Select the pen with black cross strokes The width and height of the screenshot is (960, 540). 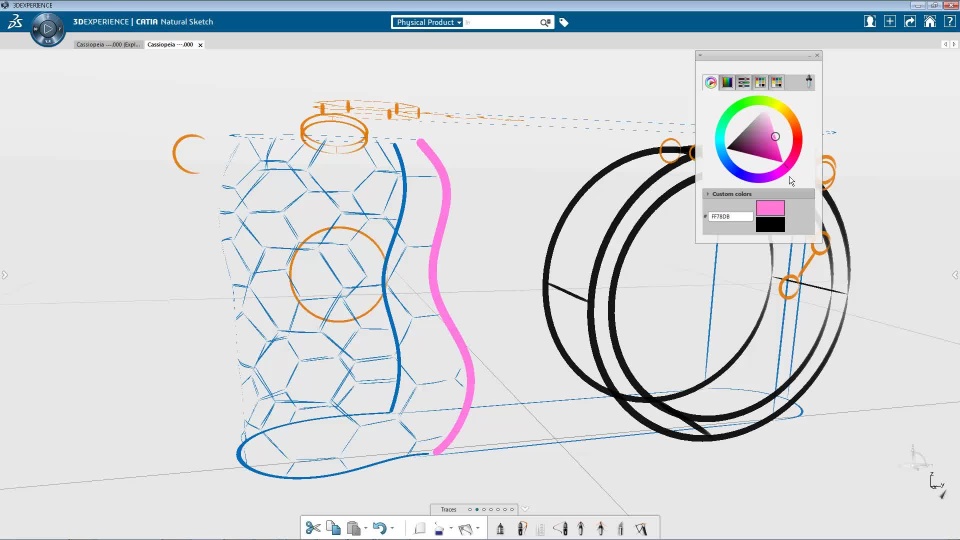[x=581, y=528]
